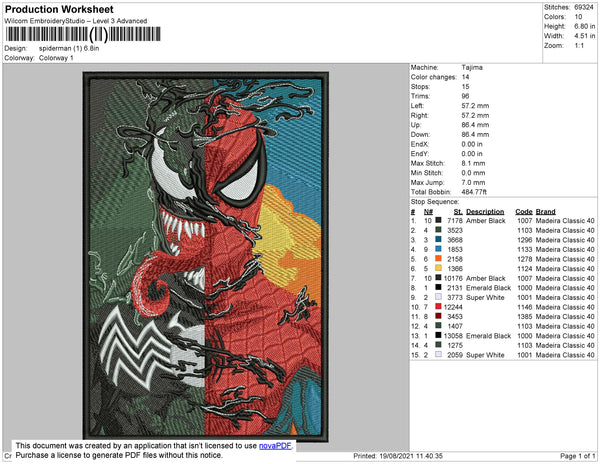Select thread code 1296 in stop 3
Viewport: 600px width, 464px height.
(525, 240)
